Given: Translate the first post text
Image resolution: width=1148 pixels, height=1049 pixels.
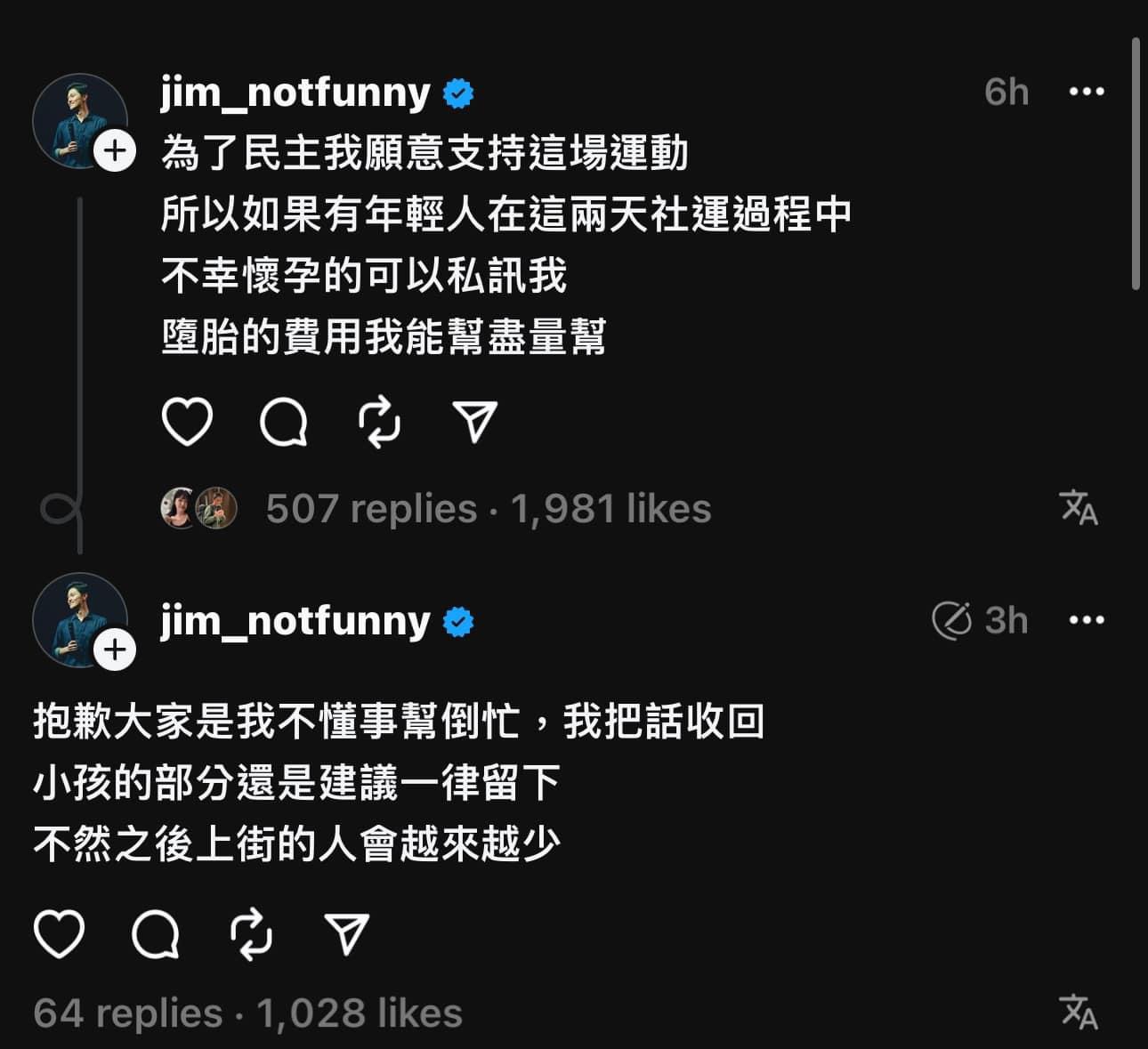Looking at the screenshot, I should tap(1079, 508).
